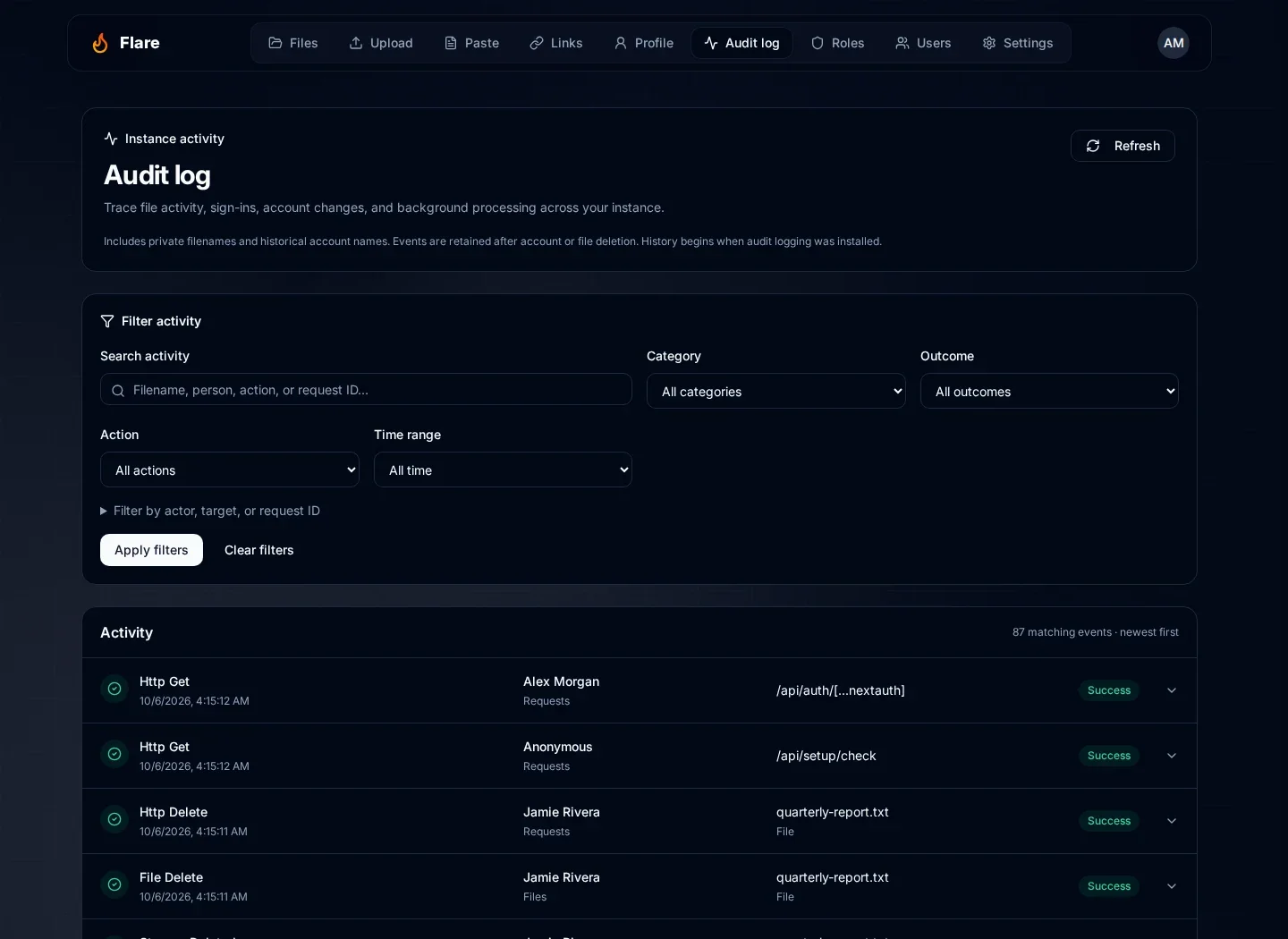The image size is (1288, 939).
Task: Click the AM user avatar
Action: point(1174,43)
